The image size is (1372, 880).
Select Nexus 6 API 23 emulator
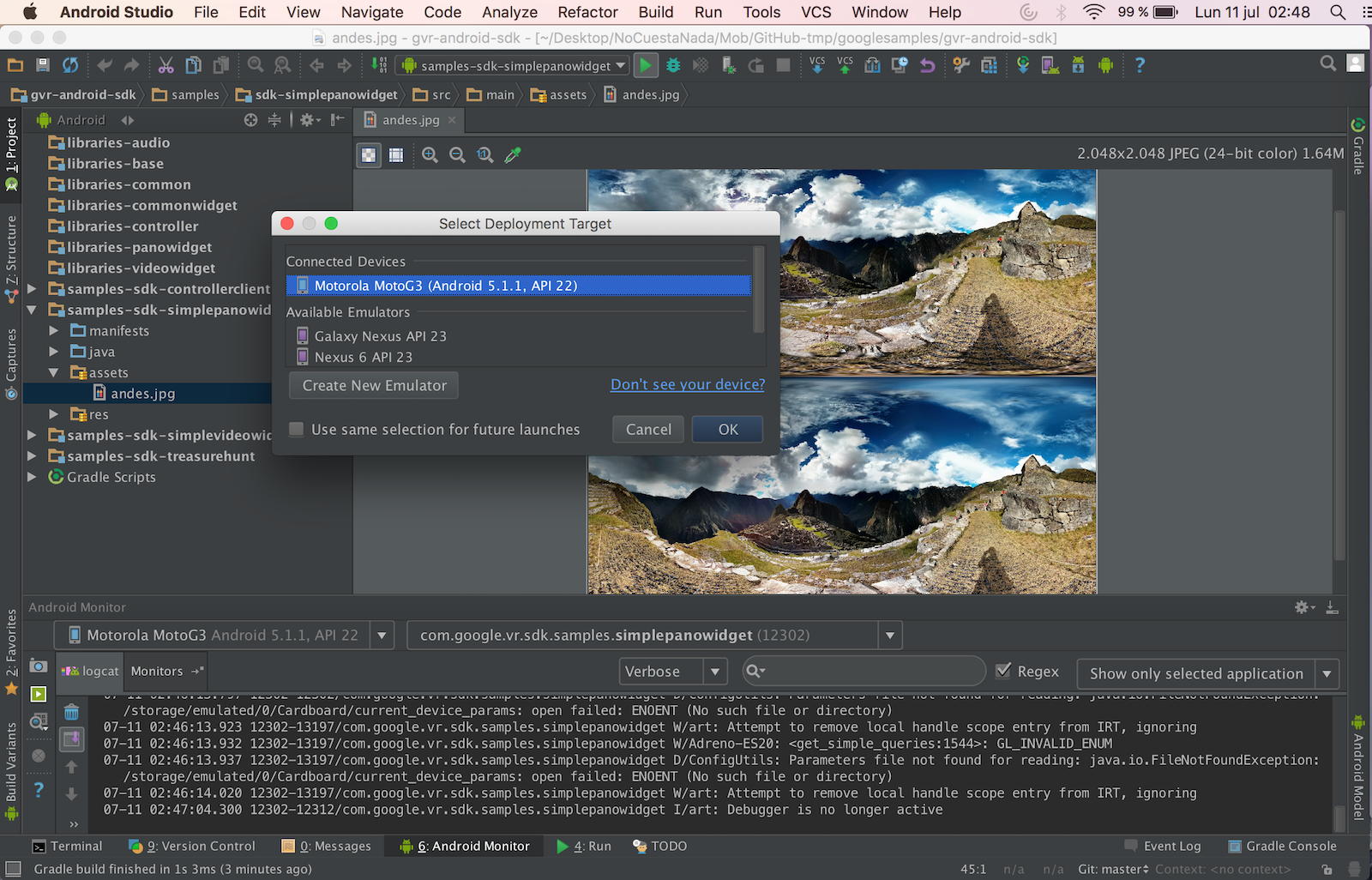coord(520,357)
